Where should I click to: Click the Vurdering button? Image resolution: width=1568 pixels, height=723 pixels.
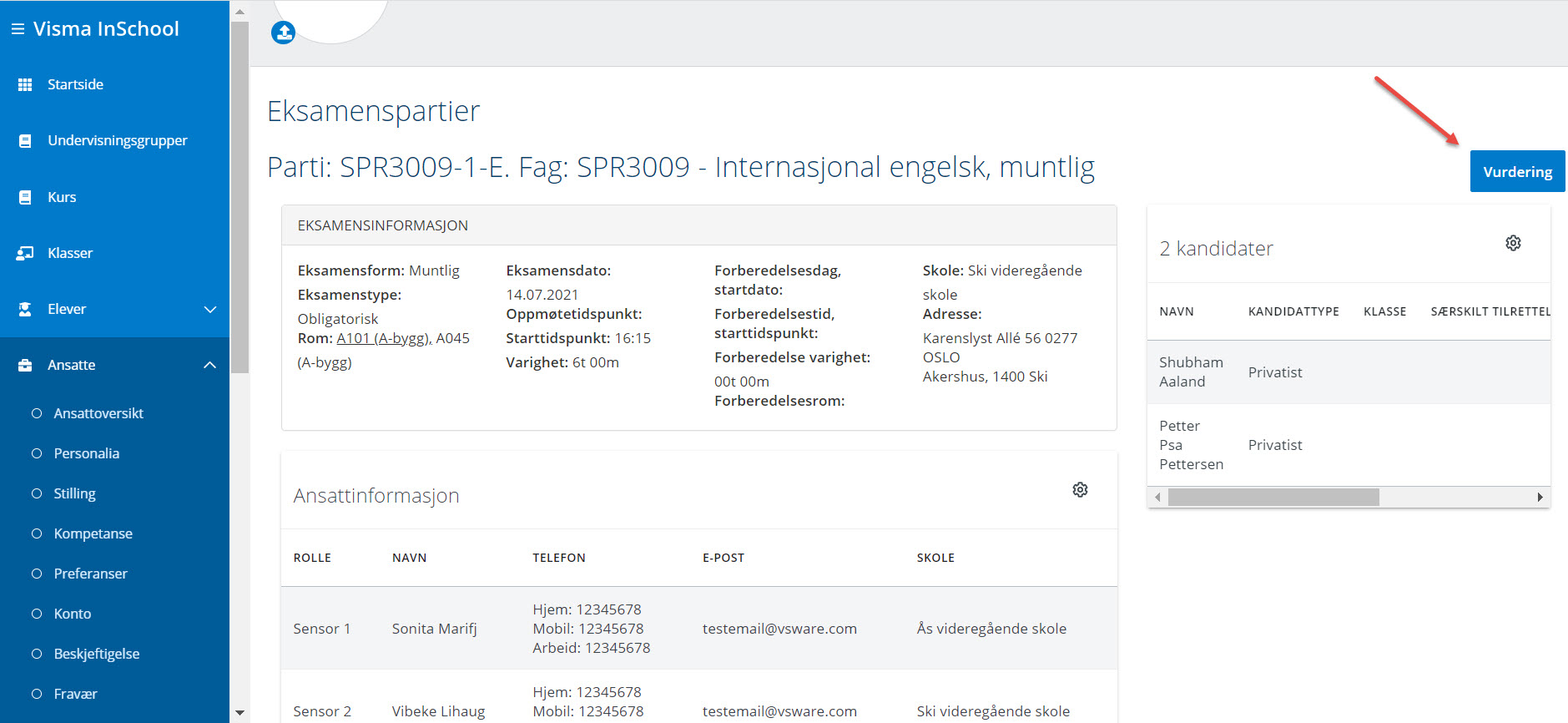(1517, 171)
